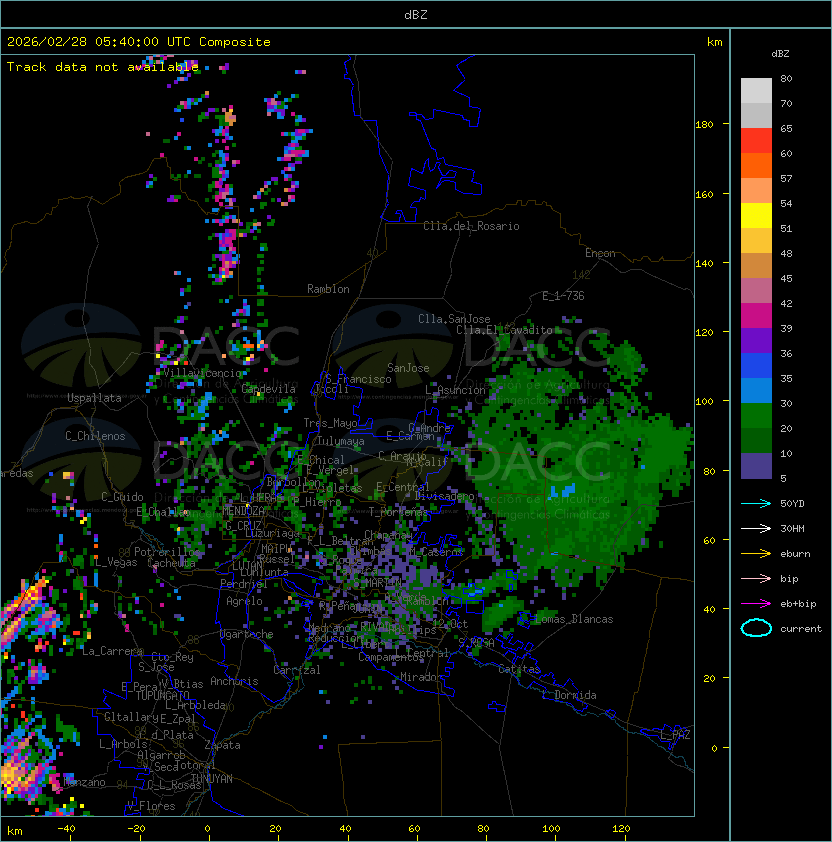
Task: Click the white 30HM arrow in legend
Action: click(x=756, y=528)
